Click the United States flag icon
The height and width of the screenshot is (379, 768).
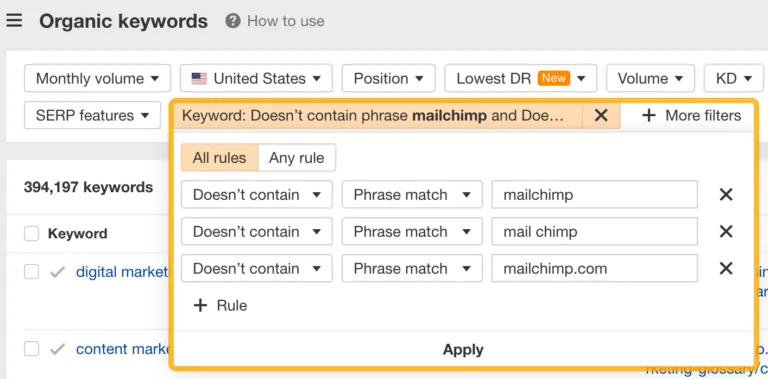coord(199,78)
